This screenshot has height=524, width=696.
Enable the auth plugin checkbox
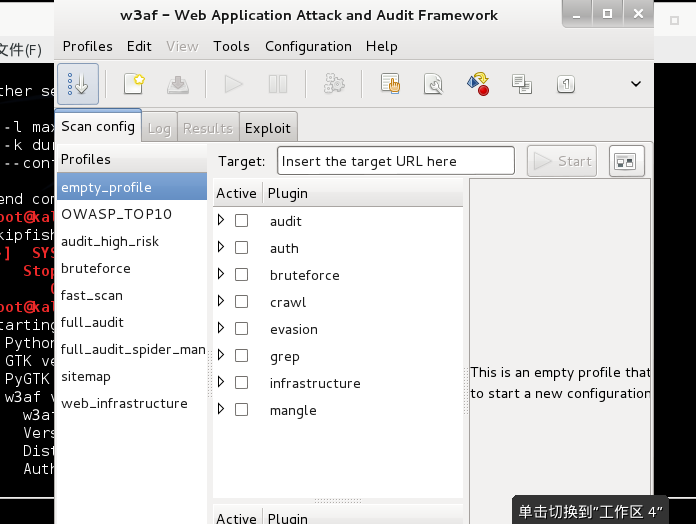click(241, 248)
